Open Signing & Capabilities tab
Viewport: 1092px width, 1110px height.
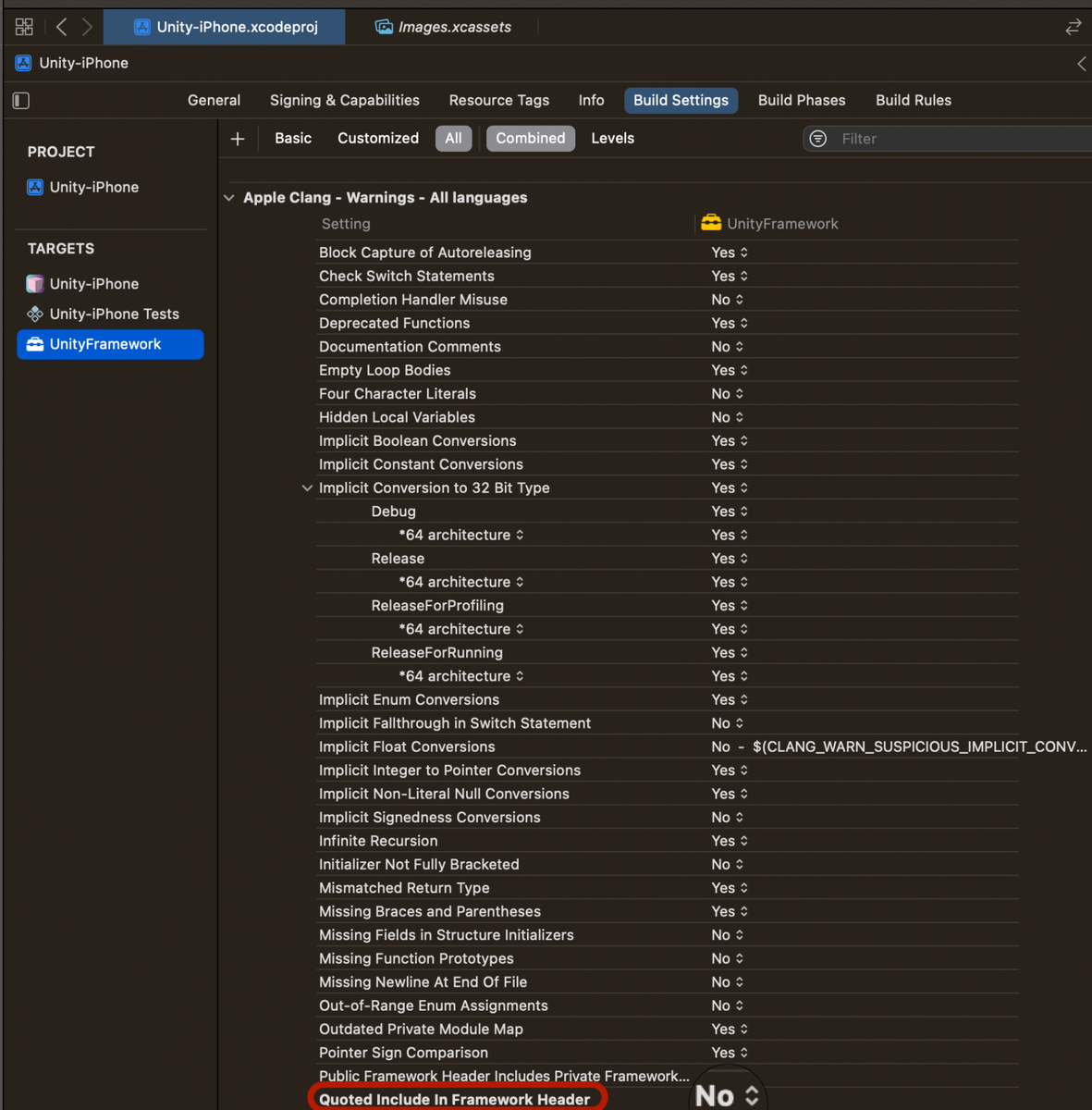point(345,100)
